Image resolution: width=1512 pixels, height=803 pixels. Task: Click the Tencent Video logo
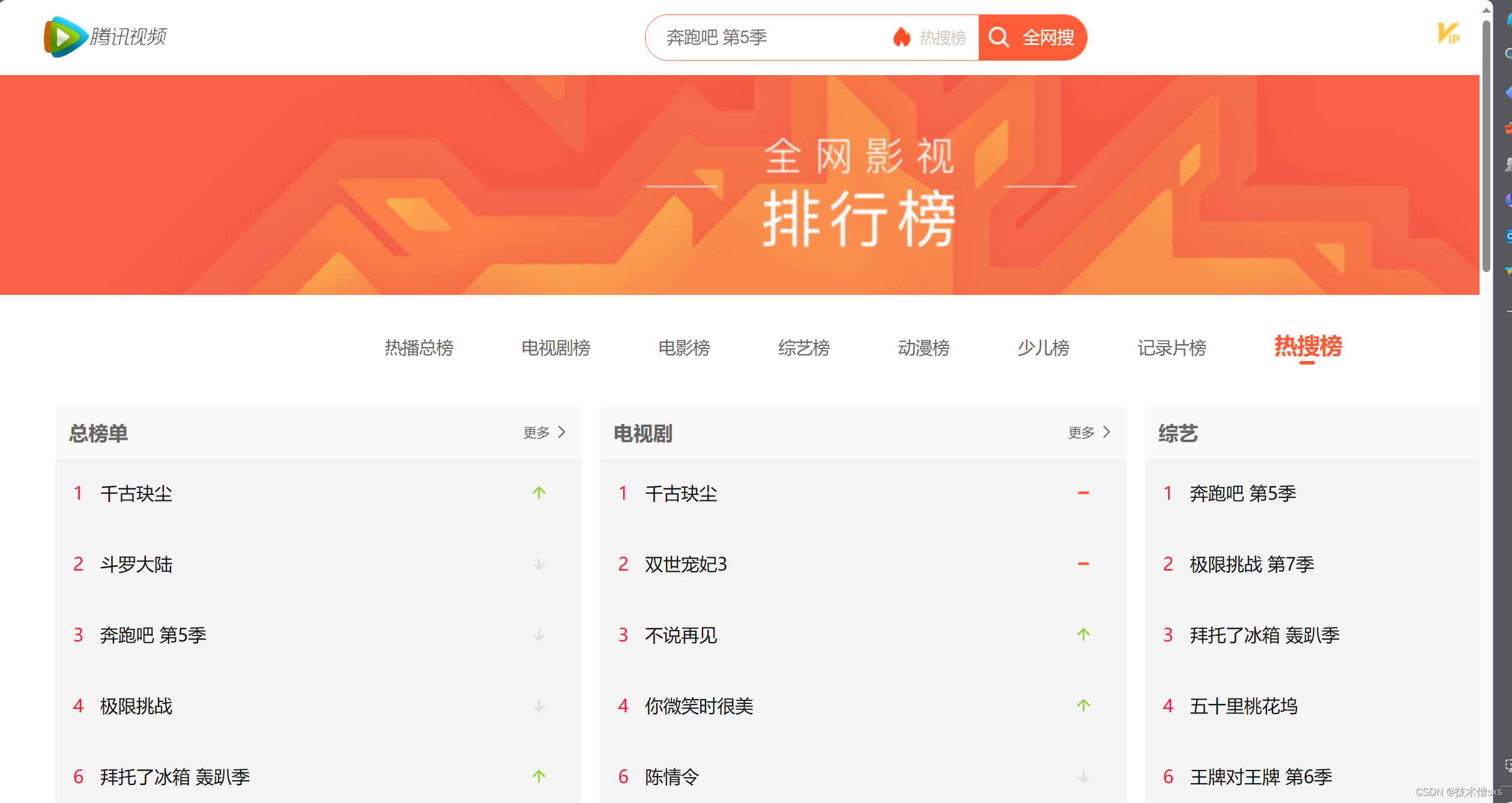(x=106, y=37)
